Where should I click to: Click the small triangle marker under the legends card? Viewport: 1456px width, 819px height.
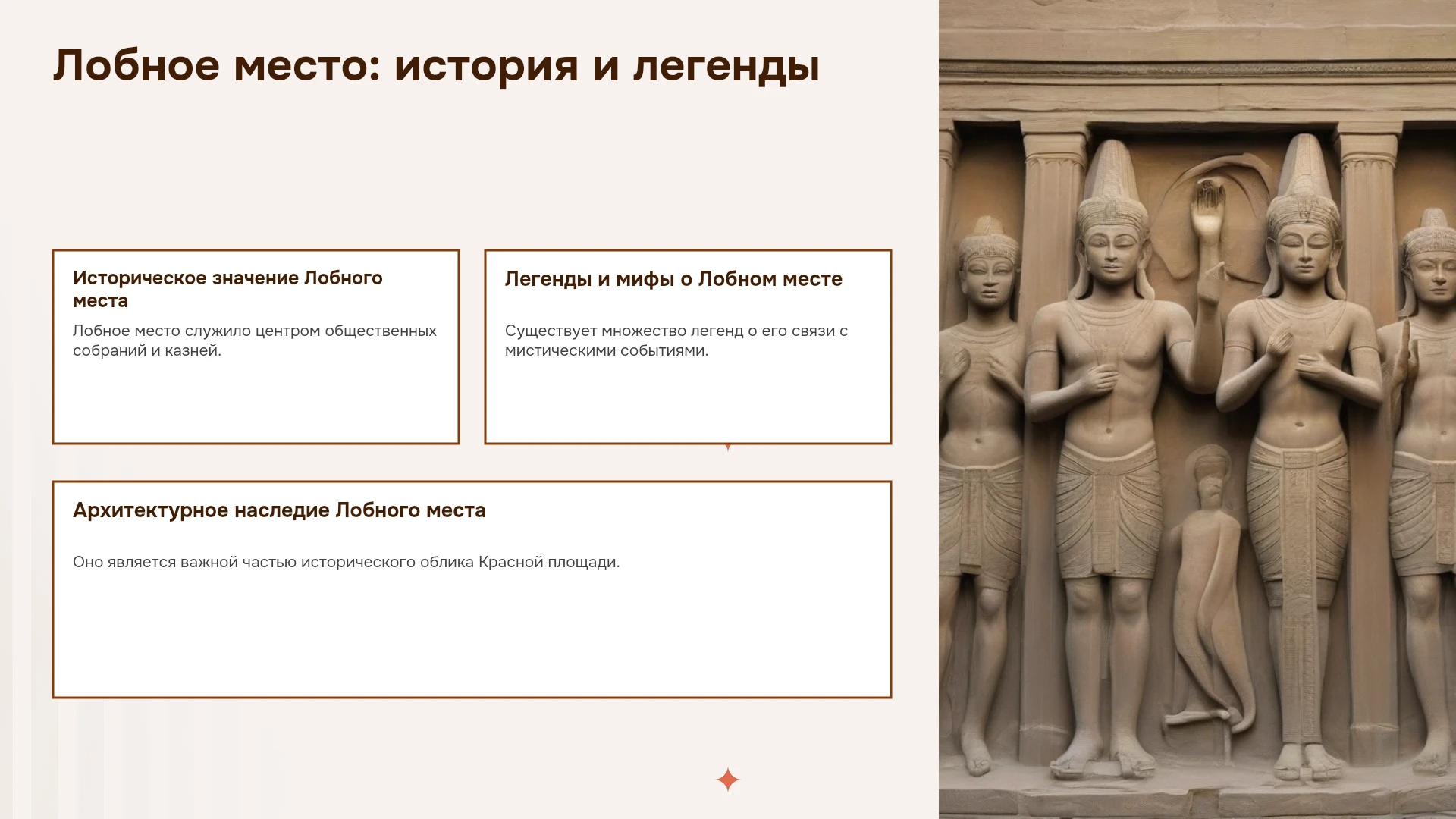[728, 447]
